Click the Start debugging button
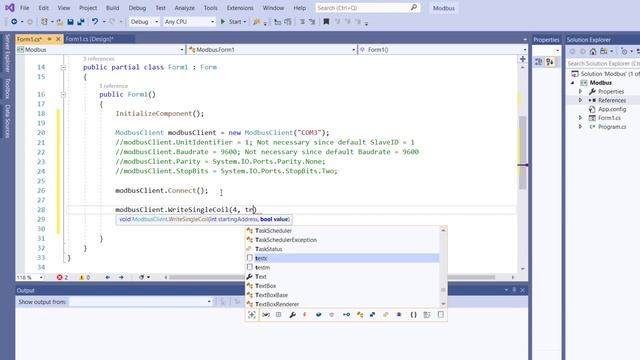The image size is (640, 360). pos(233,22)
